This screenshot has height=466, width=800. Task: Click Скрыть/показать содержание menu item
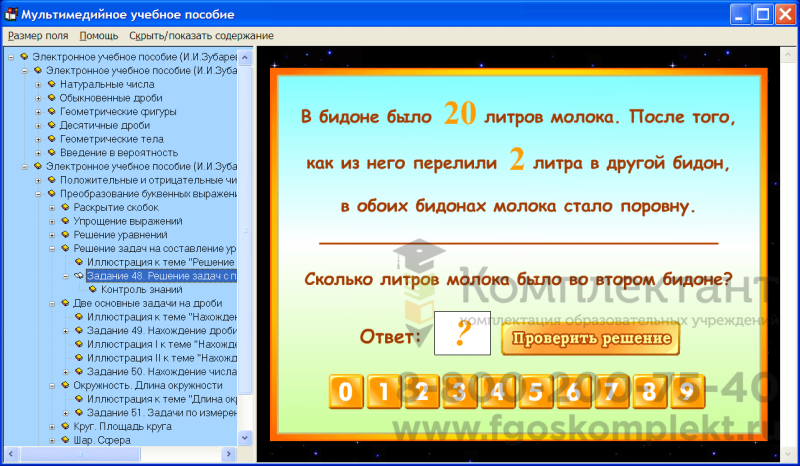(x=202, y=36)
